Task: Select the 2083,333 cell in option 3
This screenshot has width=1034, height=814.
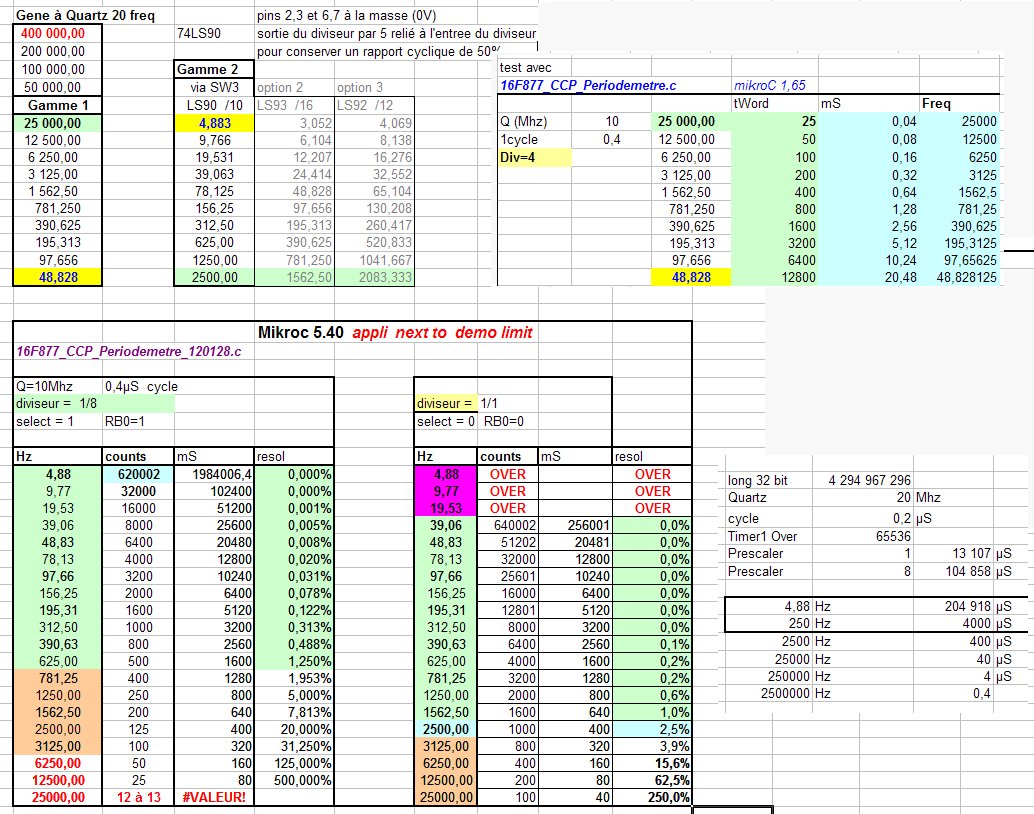Action: (x=375, y=277)
